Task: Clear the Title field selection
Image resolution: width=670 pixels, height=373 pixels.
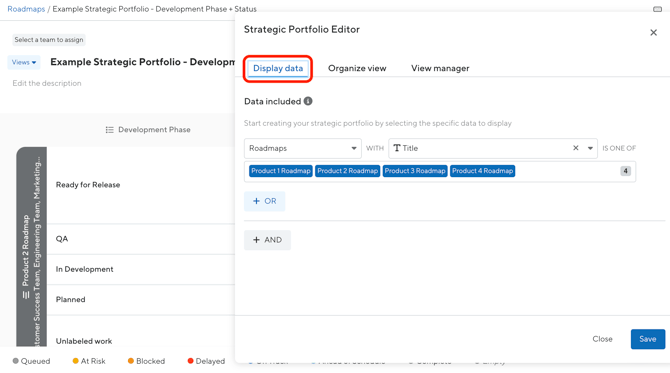Action: 576,148
